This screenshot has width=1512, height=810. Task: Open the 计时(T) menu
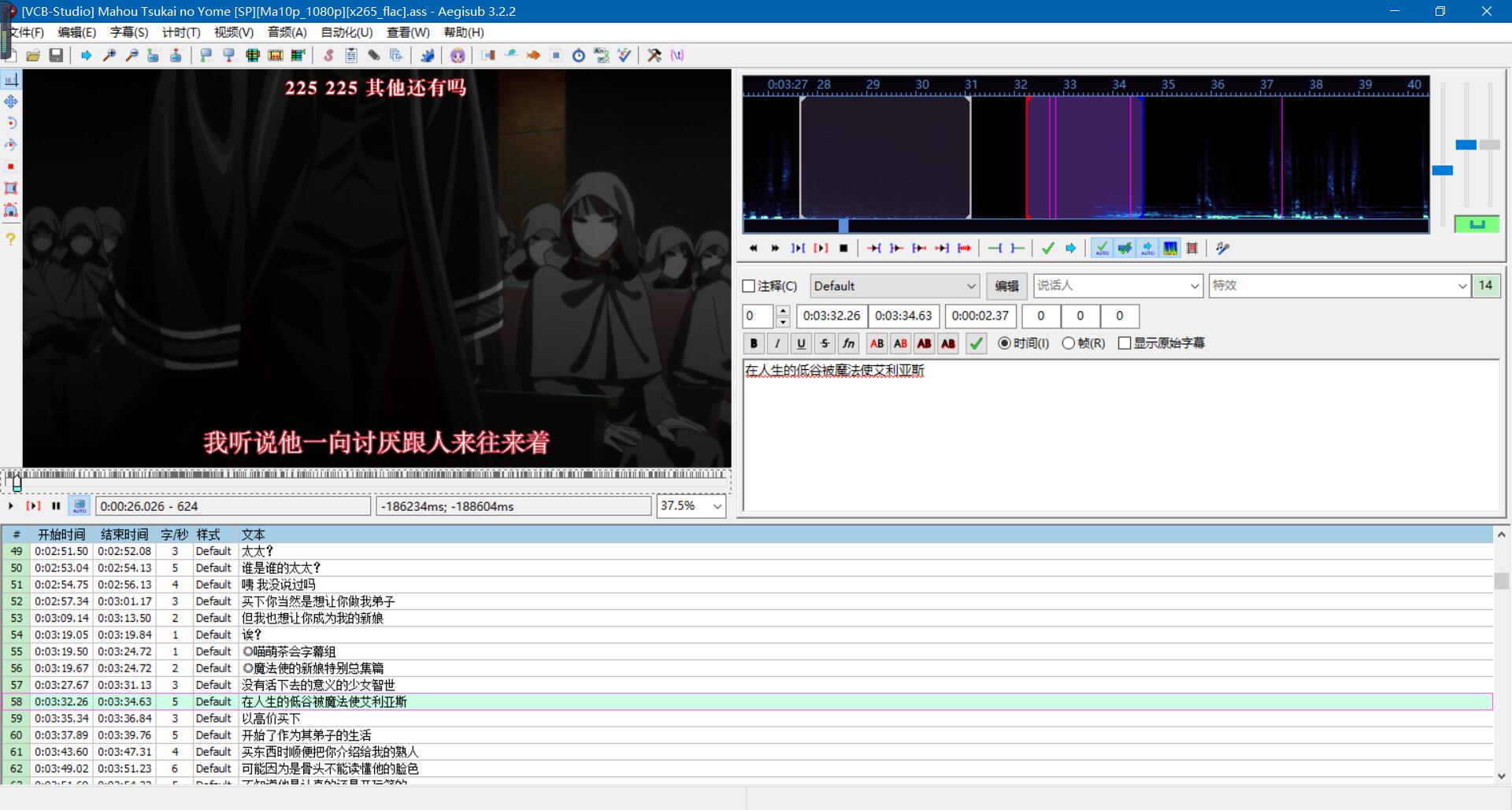[180, 32]
